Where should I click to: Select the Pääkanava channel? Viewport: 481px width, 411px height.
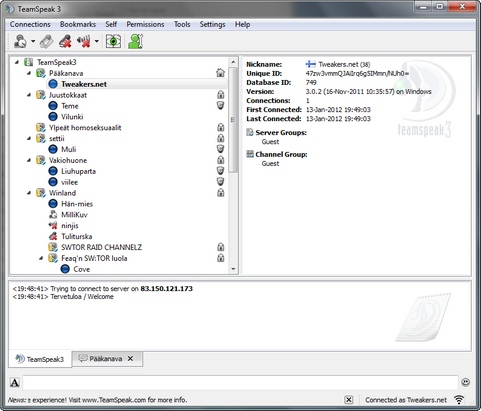[66, 73]
